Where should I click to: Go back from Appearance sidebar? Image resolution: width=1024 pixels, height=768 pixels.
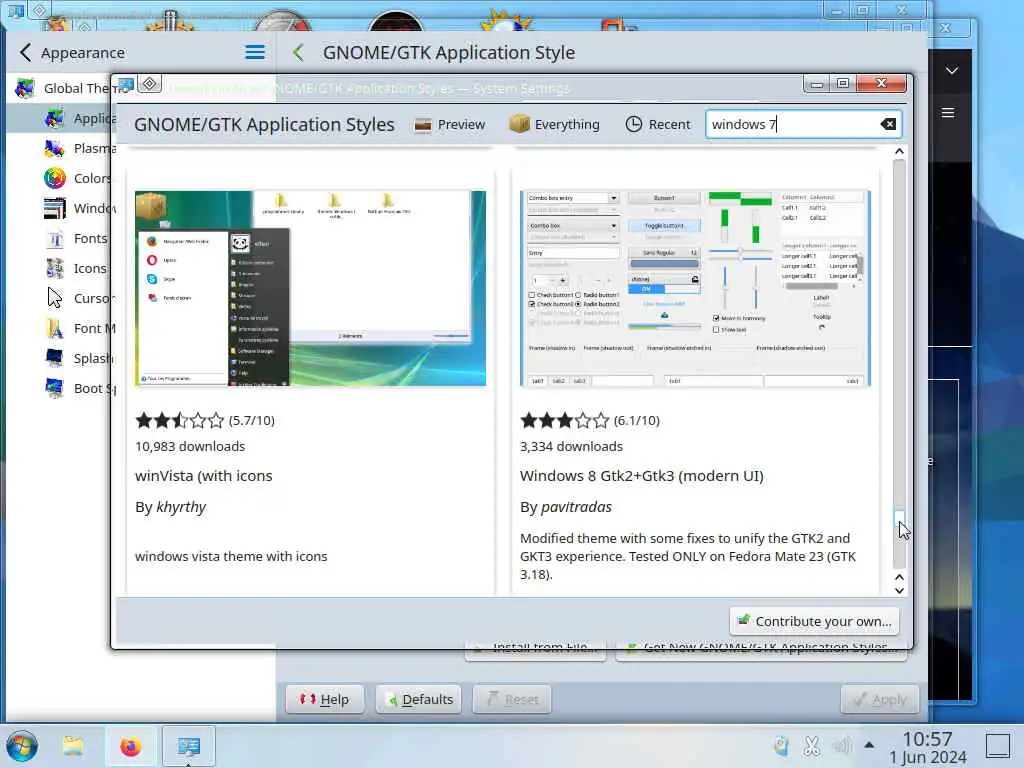(25, 52)
